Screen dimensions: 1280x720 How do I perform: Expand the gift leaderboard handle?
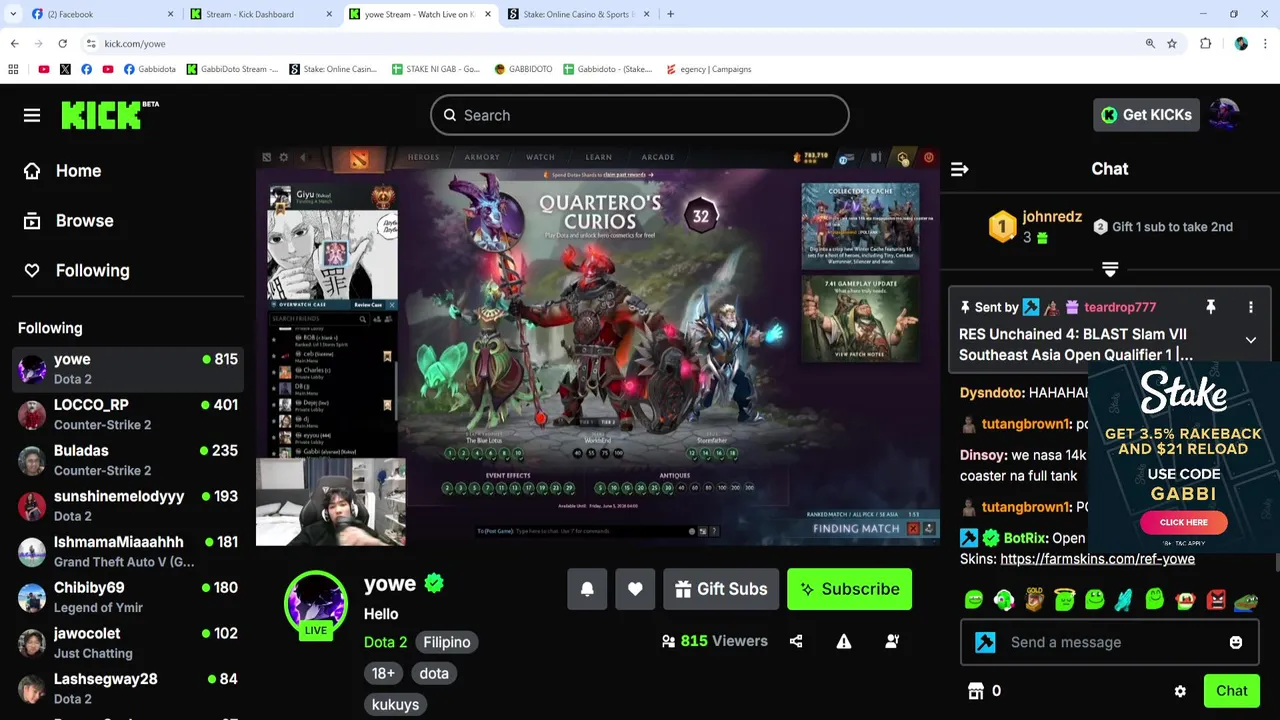click(1110, 269)
